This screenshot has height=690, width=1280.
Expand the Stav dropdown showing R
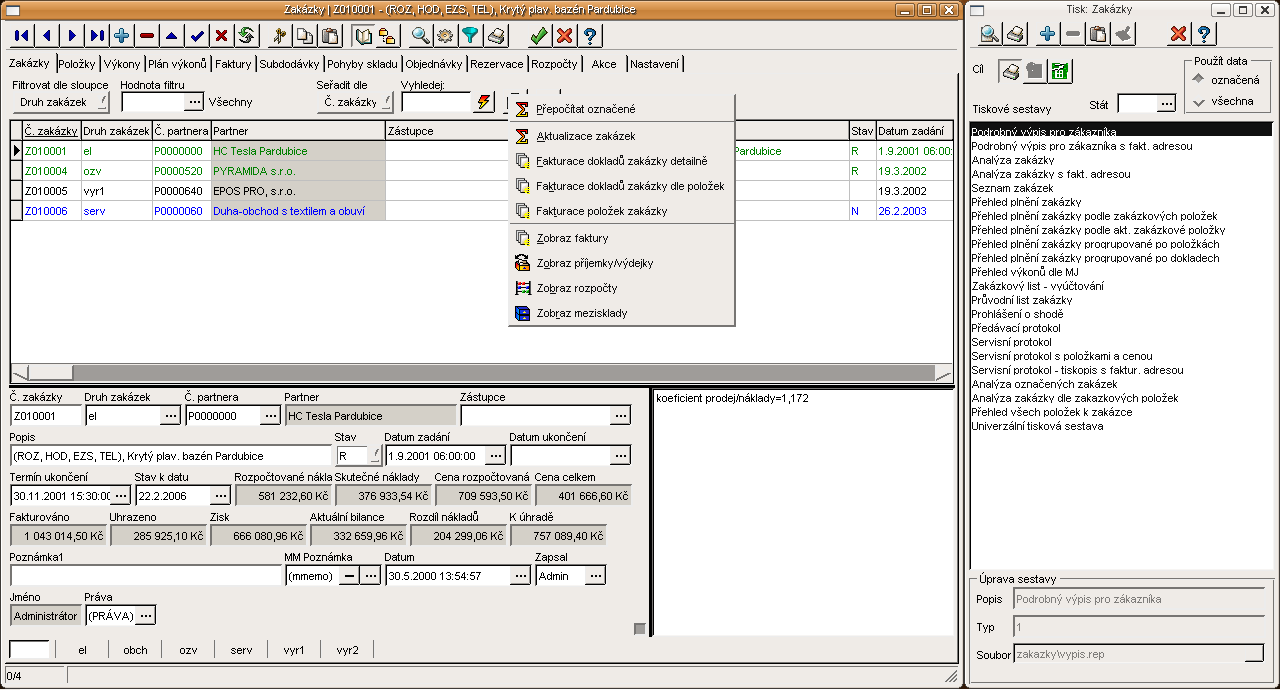pyautogui.click(x=376, y=455)
